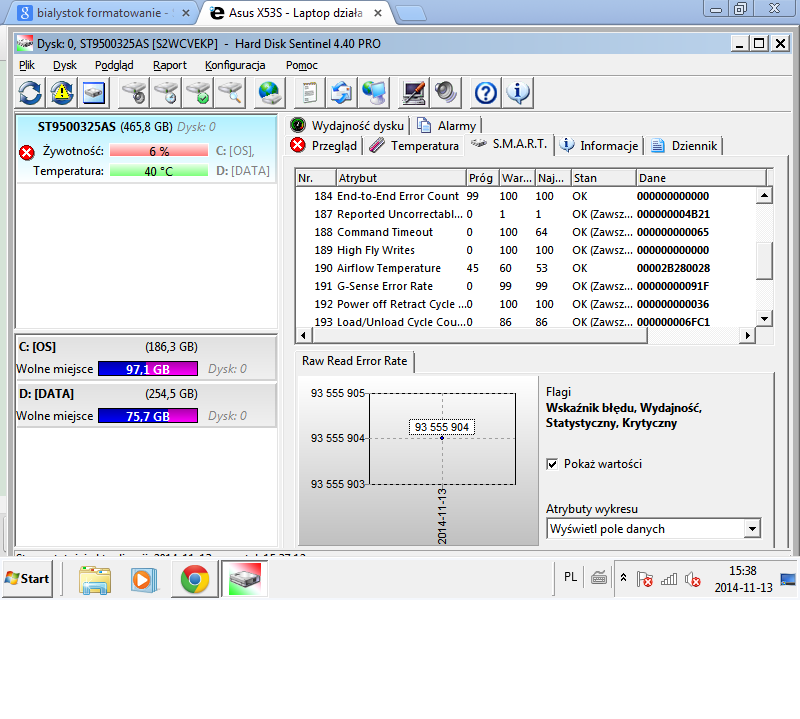The width and height of the screenshot is (800, 719).
Task: Switch to the Przegląd tab
Action: tap(324, 146)
